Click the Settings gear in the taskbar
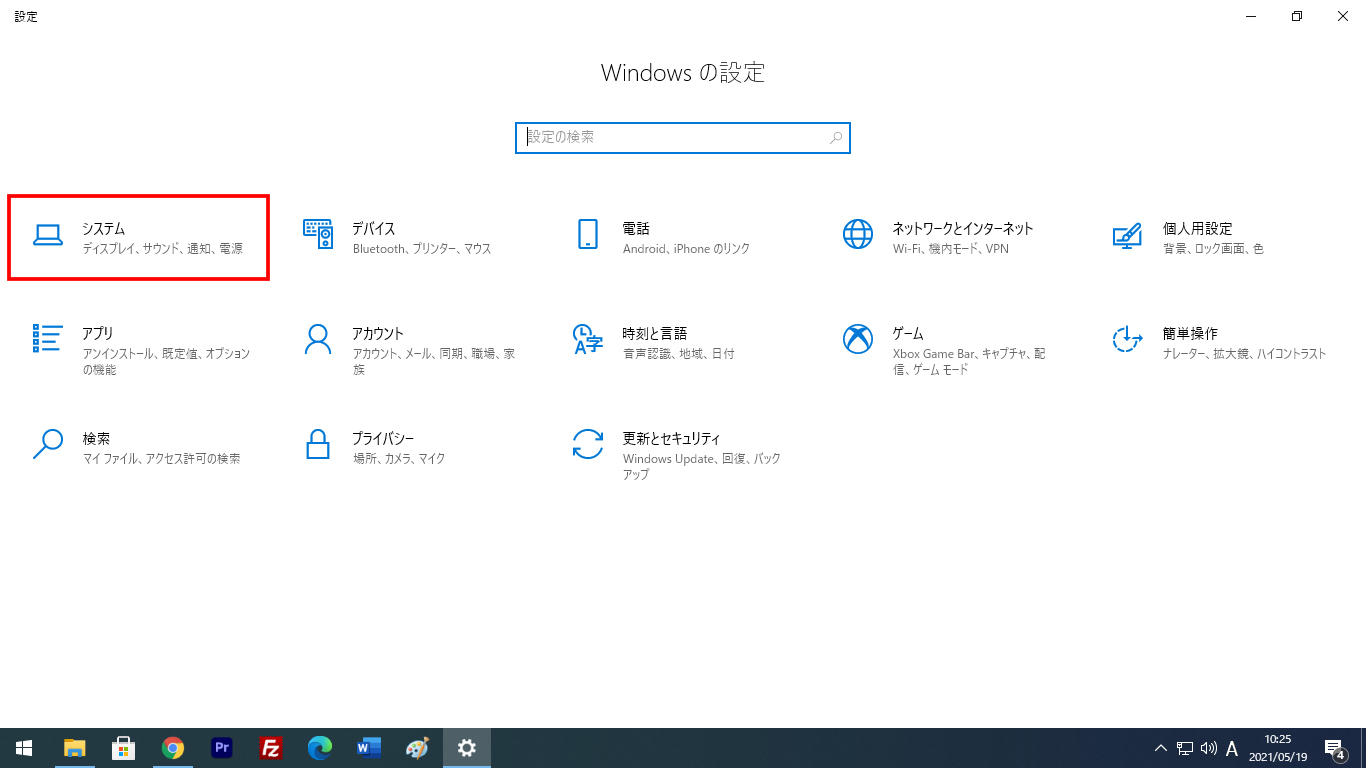Screen dimensions: 1366x768 (467, 748)
